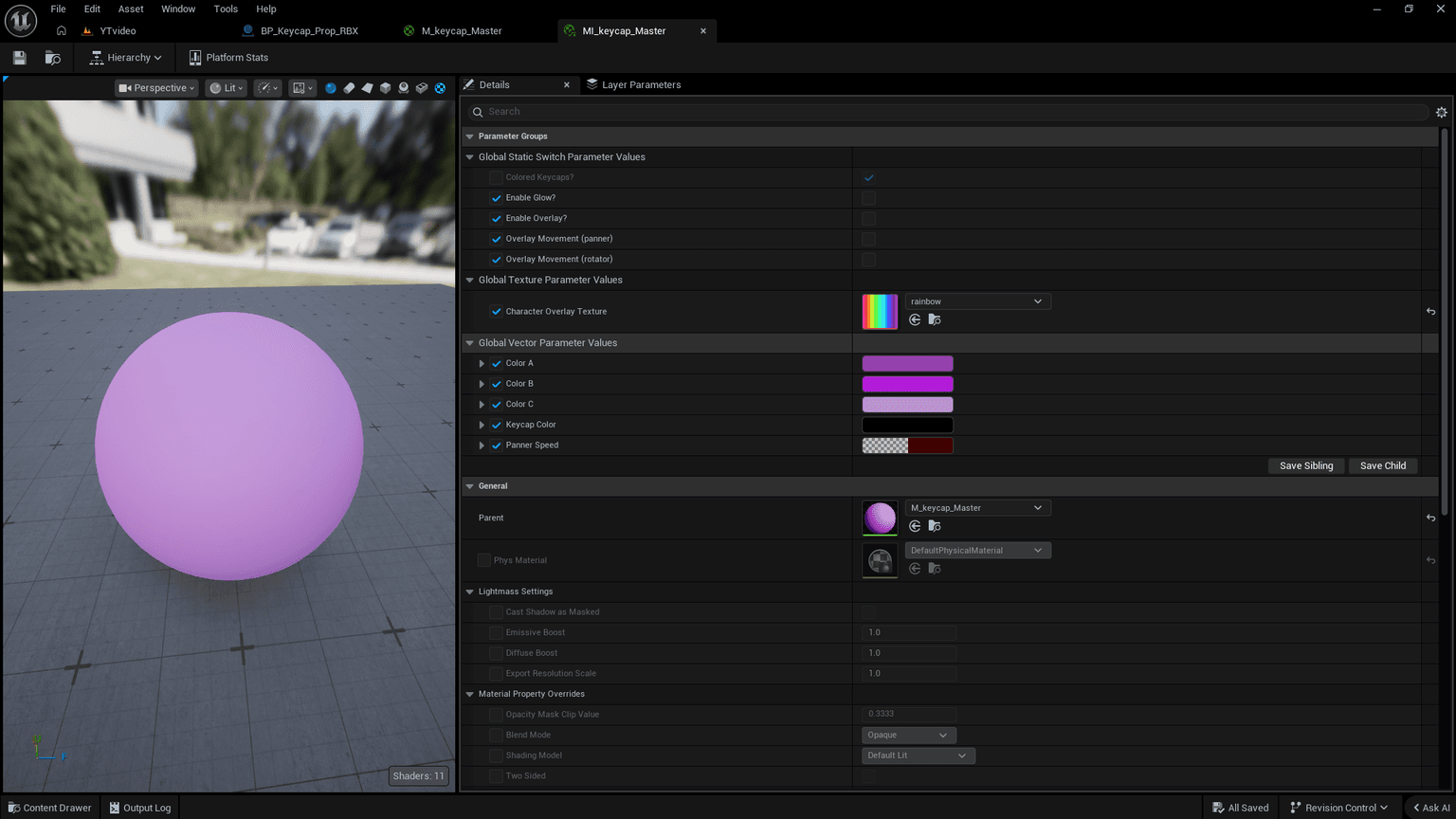
Task: Collapse Global Static Switch Parameter Values section
Action: tap(469, 157)
